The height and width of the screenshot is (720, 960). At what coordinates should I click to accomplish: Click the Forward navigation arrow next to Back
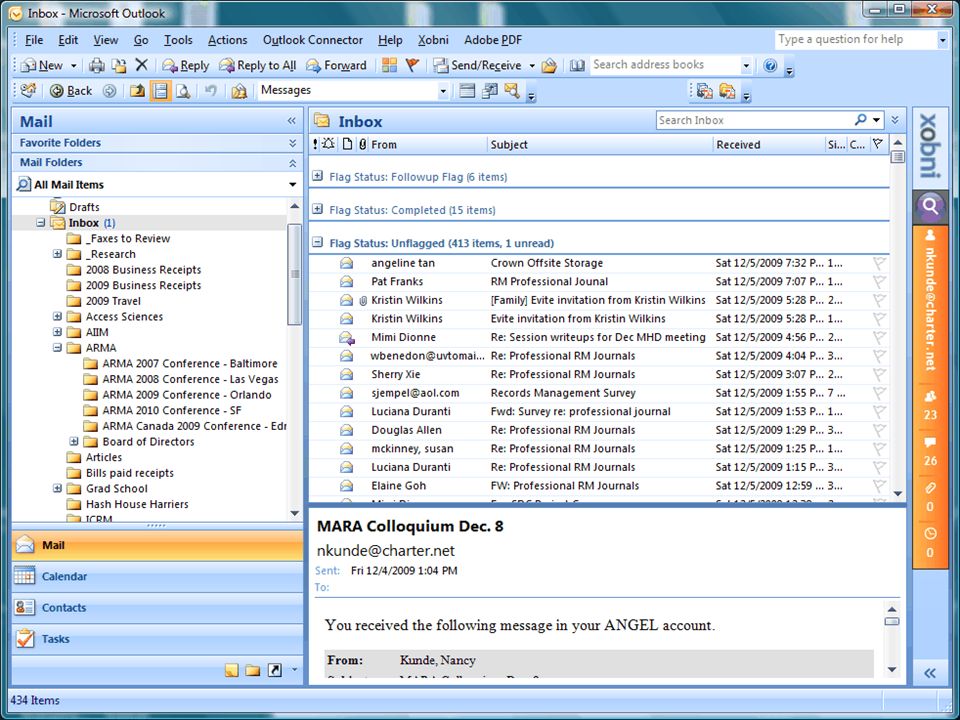109,91
